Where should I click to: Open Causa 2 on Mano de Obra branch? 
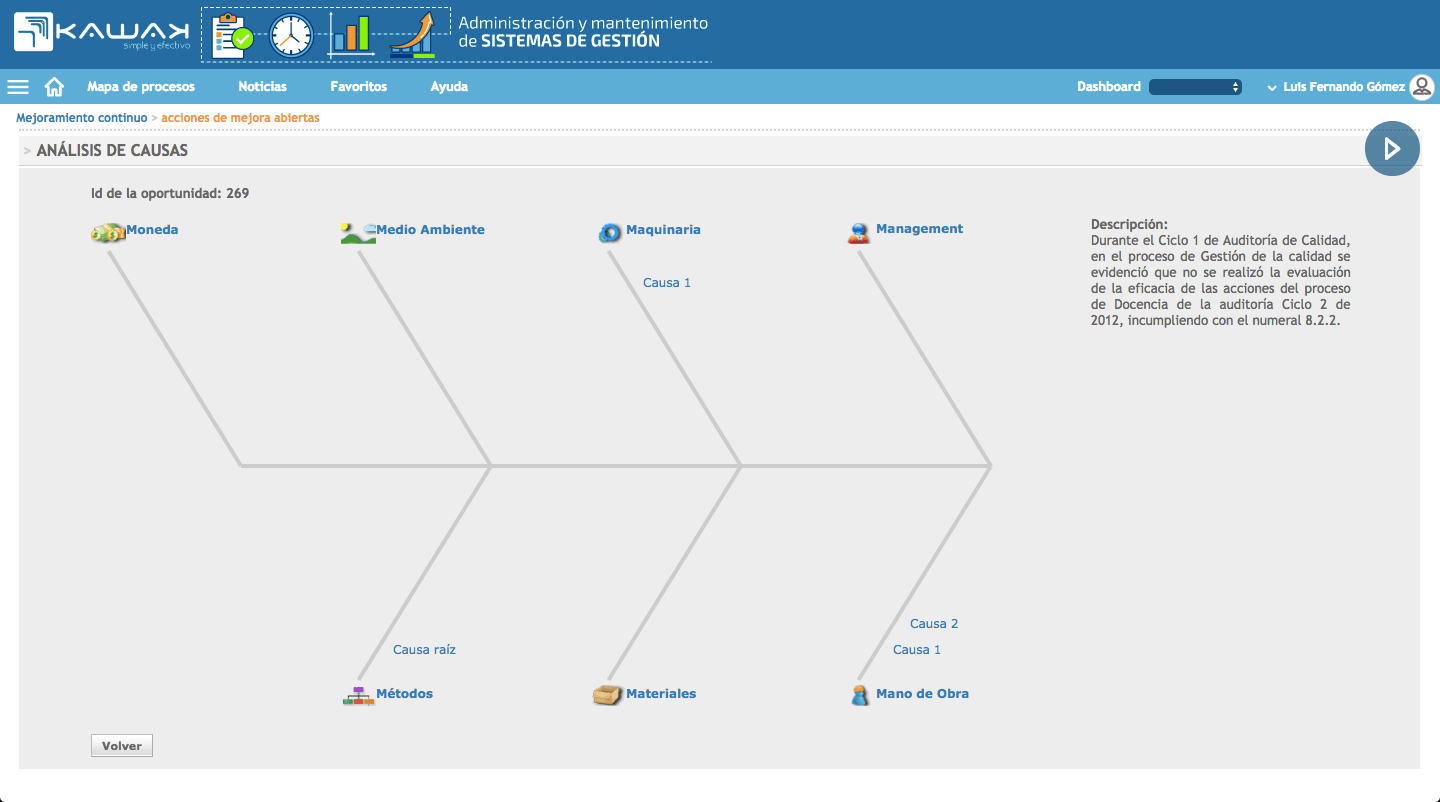point(934,624)
